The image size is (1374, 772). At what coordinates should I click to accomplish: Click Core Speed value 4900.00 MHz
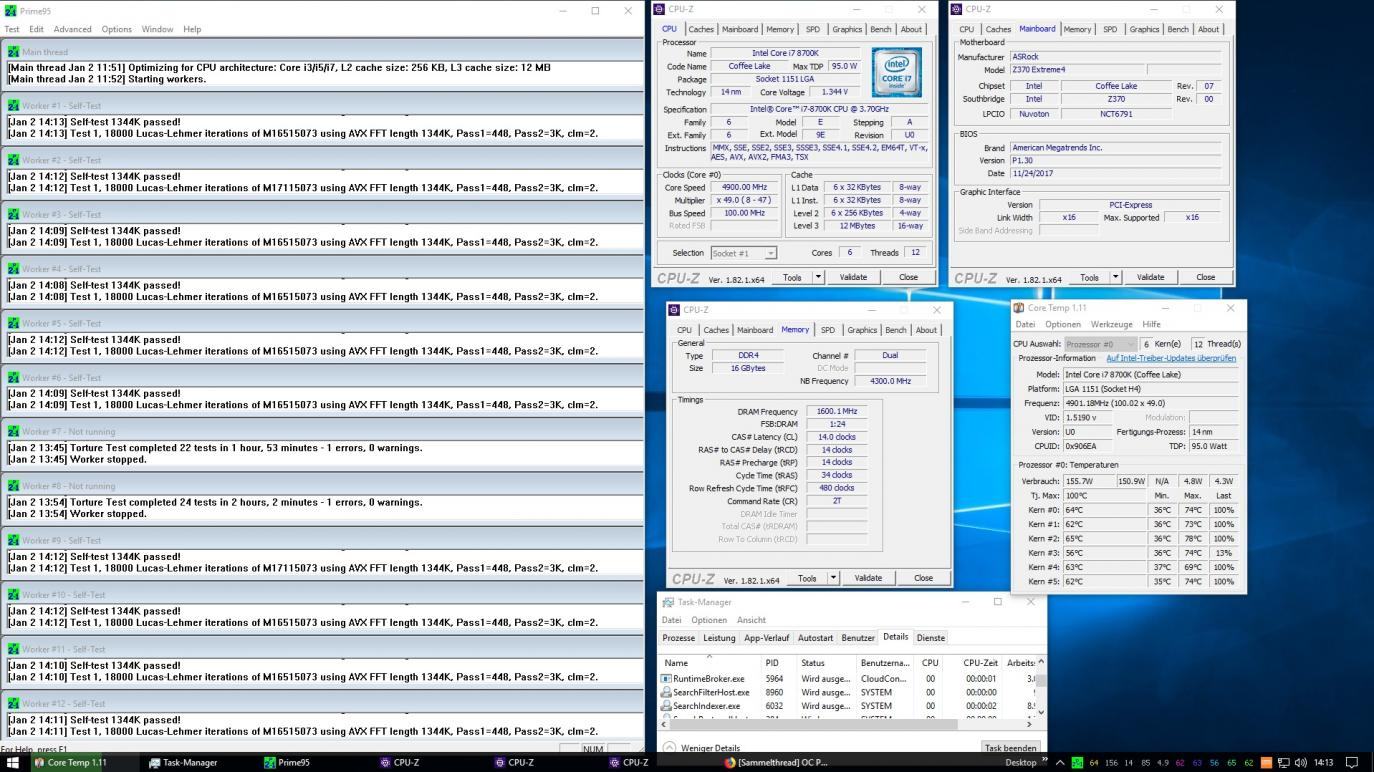(744, 187)
